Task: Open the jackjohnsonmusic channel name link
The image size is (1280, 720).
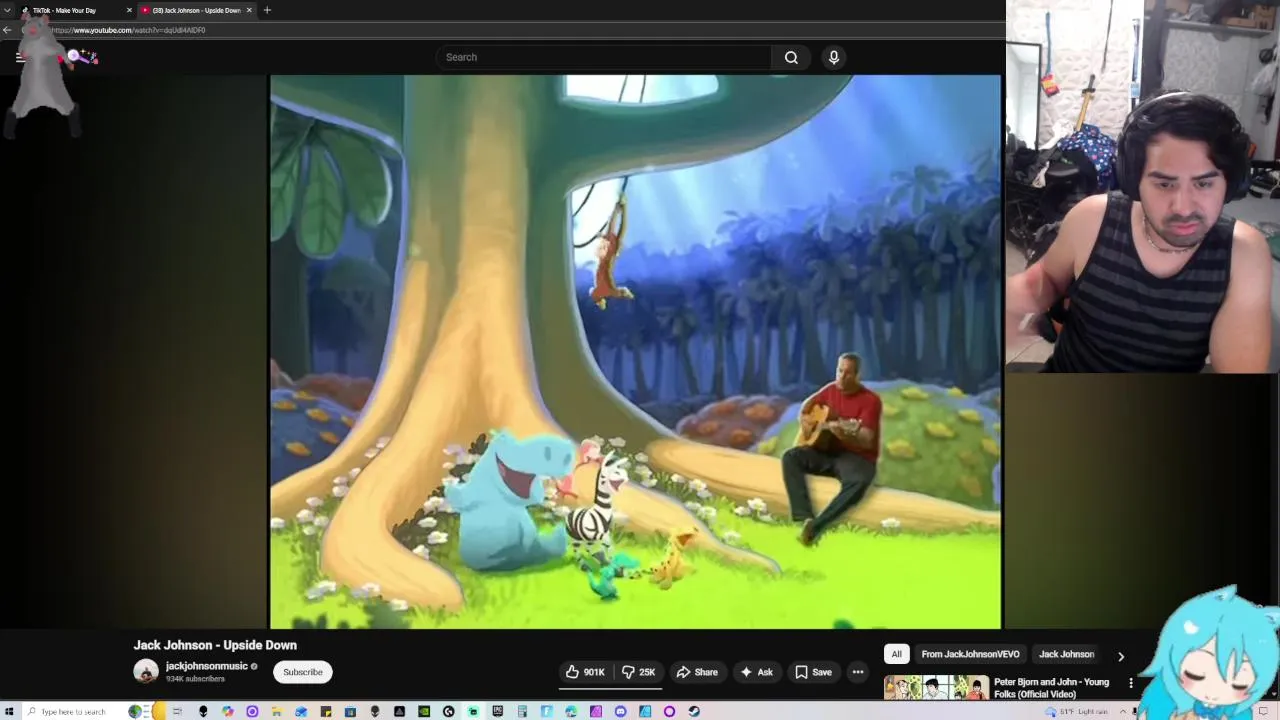Action: pyautogui.click(x=207, y=666)
